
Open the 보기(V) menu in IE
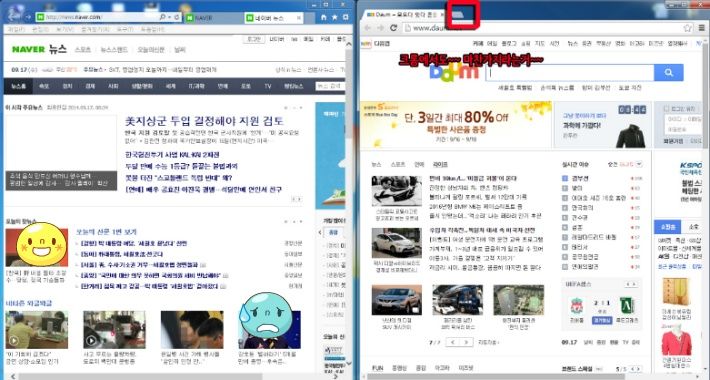pyautogui.click(x=65, y=29)
